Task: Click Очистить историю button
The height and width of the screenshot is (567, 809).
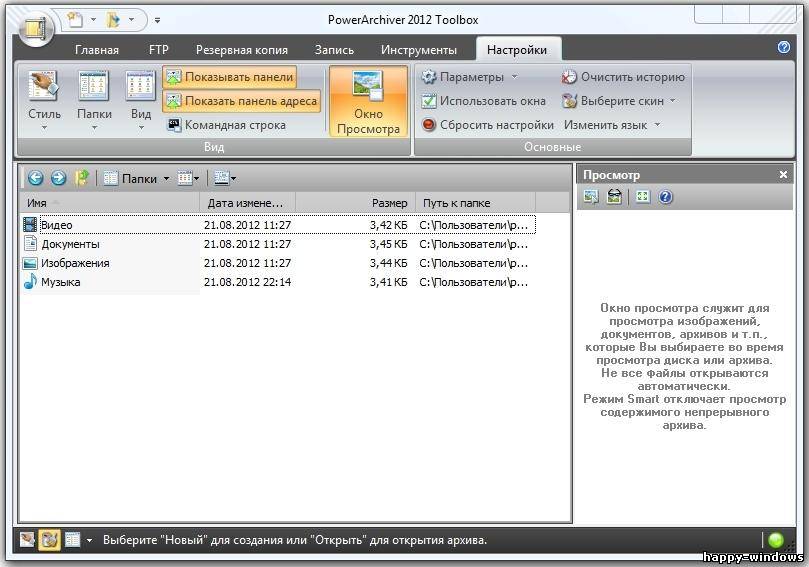Action: pyautogui.click(x=623, y=77)
